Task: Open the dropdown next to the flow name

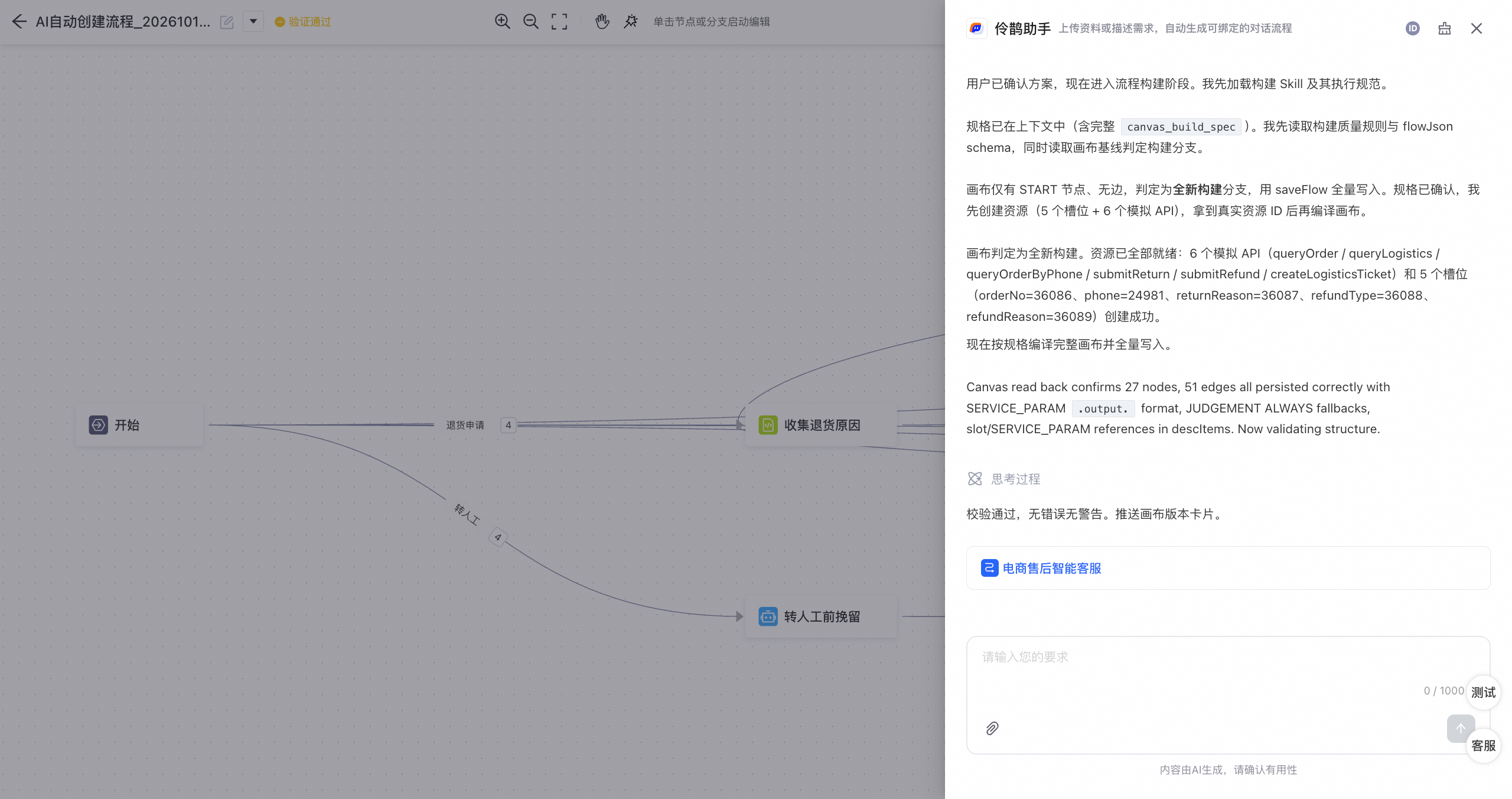Action: tap(253, 22)
